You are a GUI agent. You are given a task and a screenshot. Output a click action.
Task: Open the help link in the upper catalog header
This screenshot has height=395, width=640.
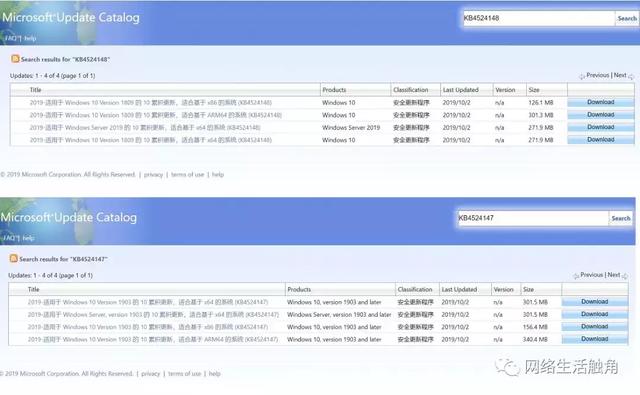point(30,38)
